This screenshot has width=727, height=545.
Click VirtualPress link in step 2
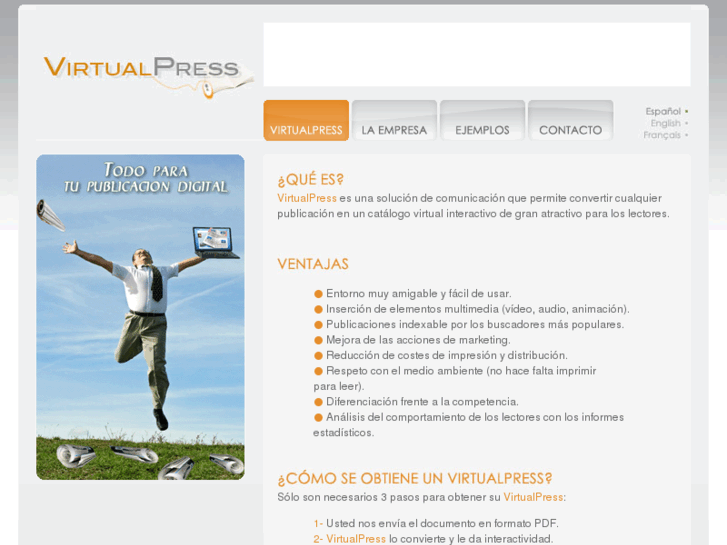[356, 539]
